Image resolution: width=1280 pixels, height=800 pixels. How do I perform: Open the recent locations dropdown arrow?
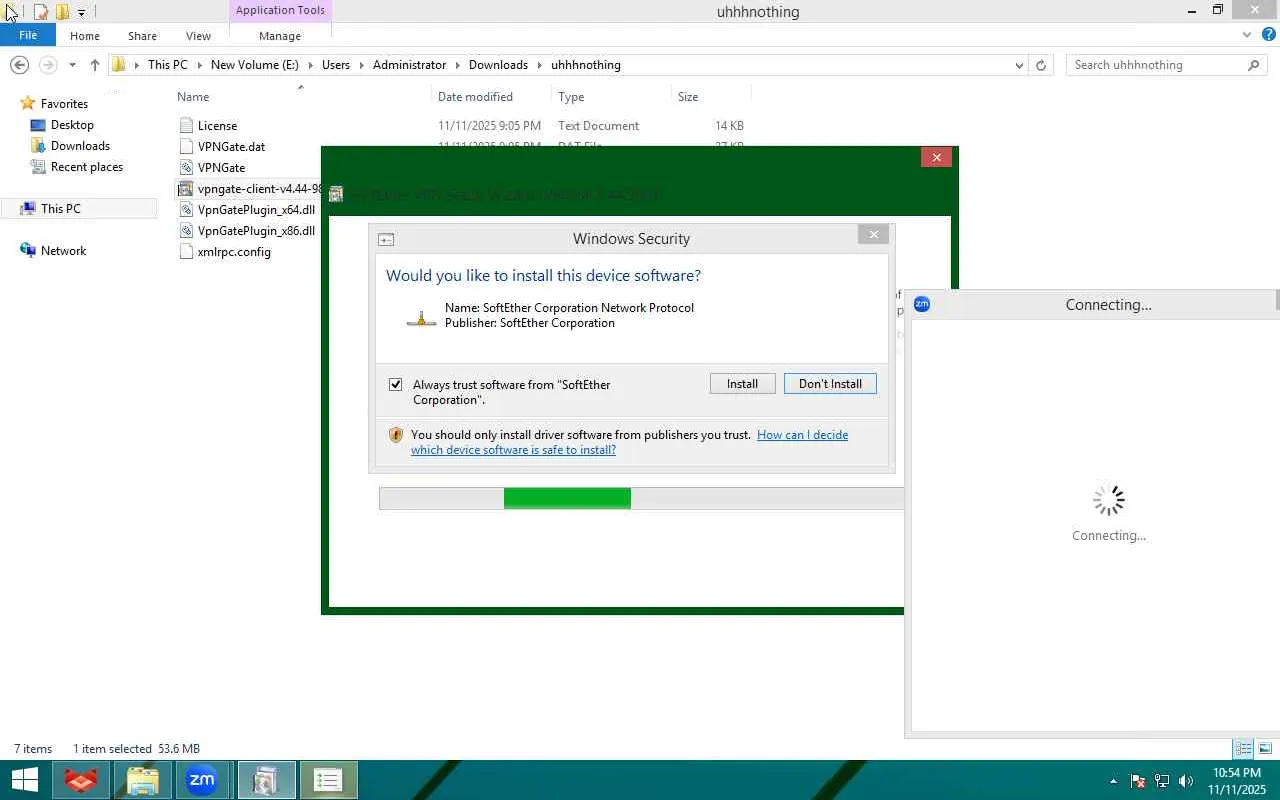pos(72,65)
